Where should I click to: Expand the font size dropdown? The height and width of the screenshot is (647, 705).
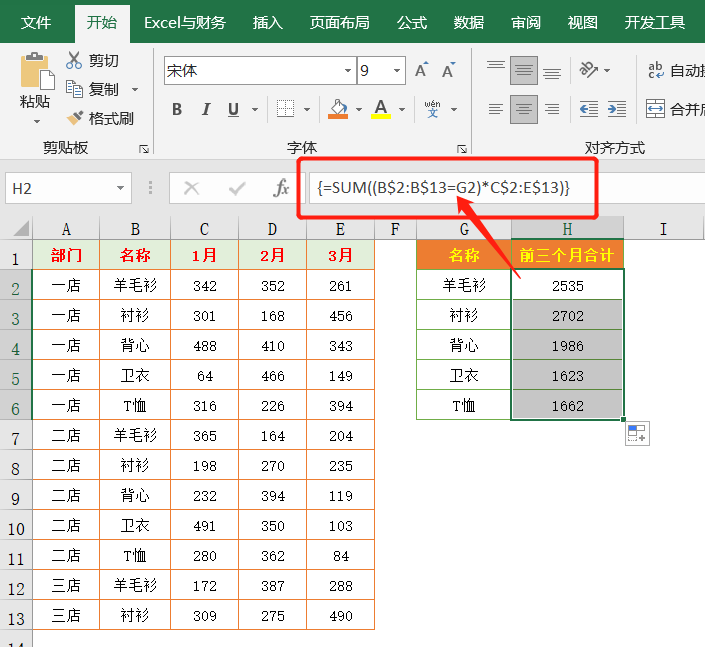coord(398,71)
